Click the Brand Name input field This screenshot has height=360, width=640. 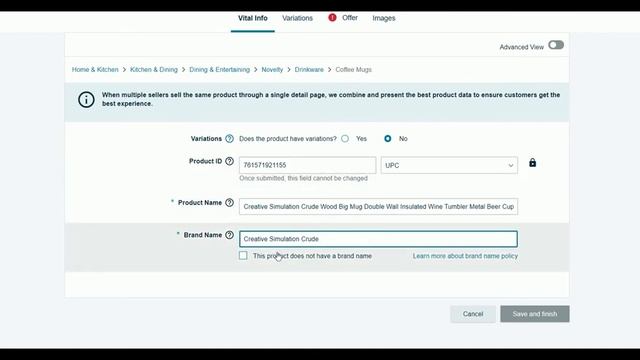coord(379,239)
